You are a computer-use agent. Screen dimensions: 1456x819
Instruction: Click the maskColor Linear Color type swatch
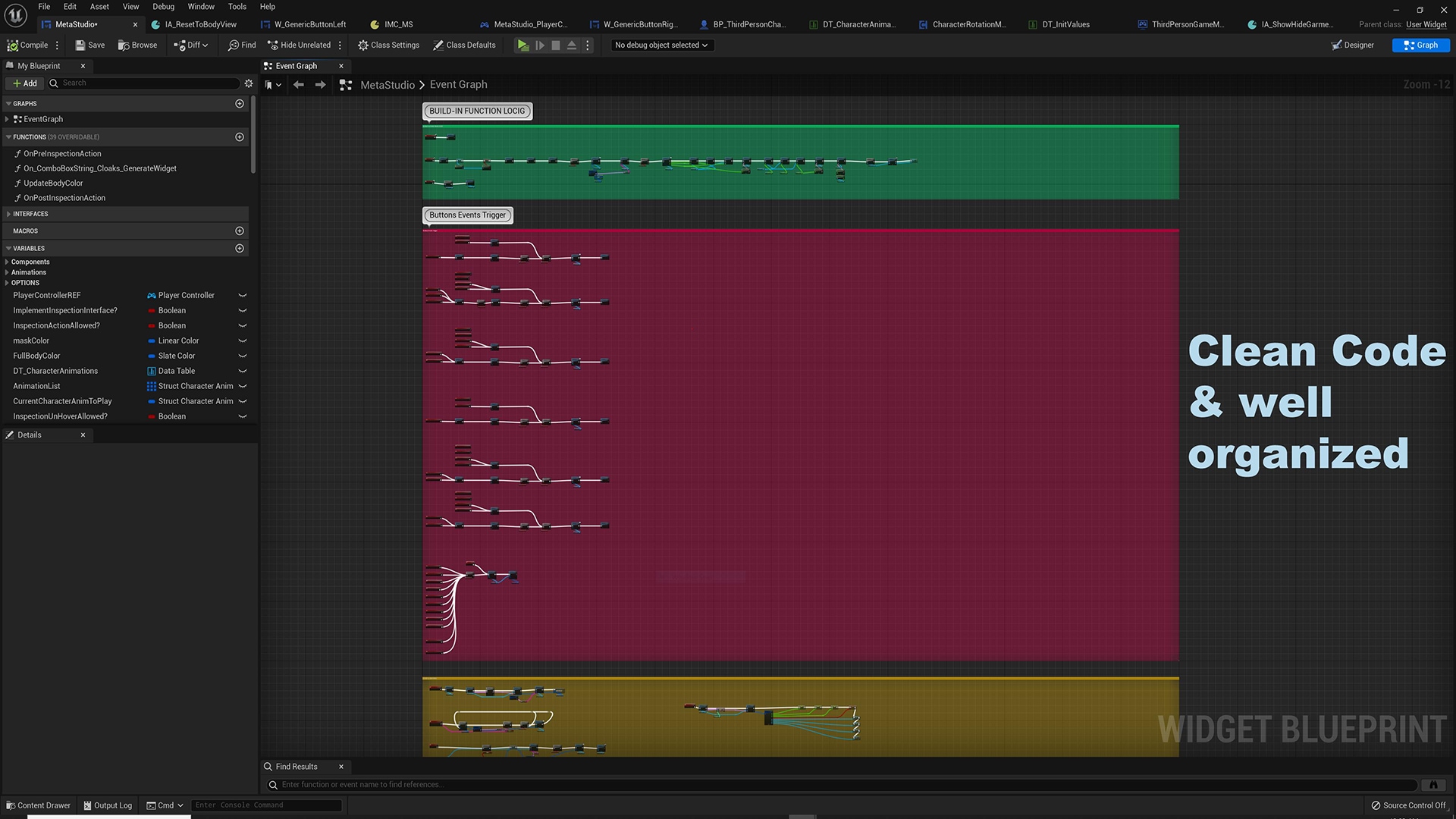click(152, 340)
